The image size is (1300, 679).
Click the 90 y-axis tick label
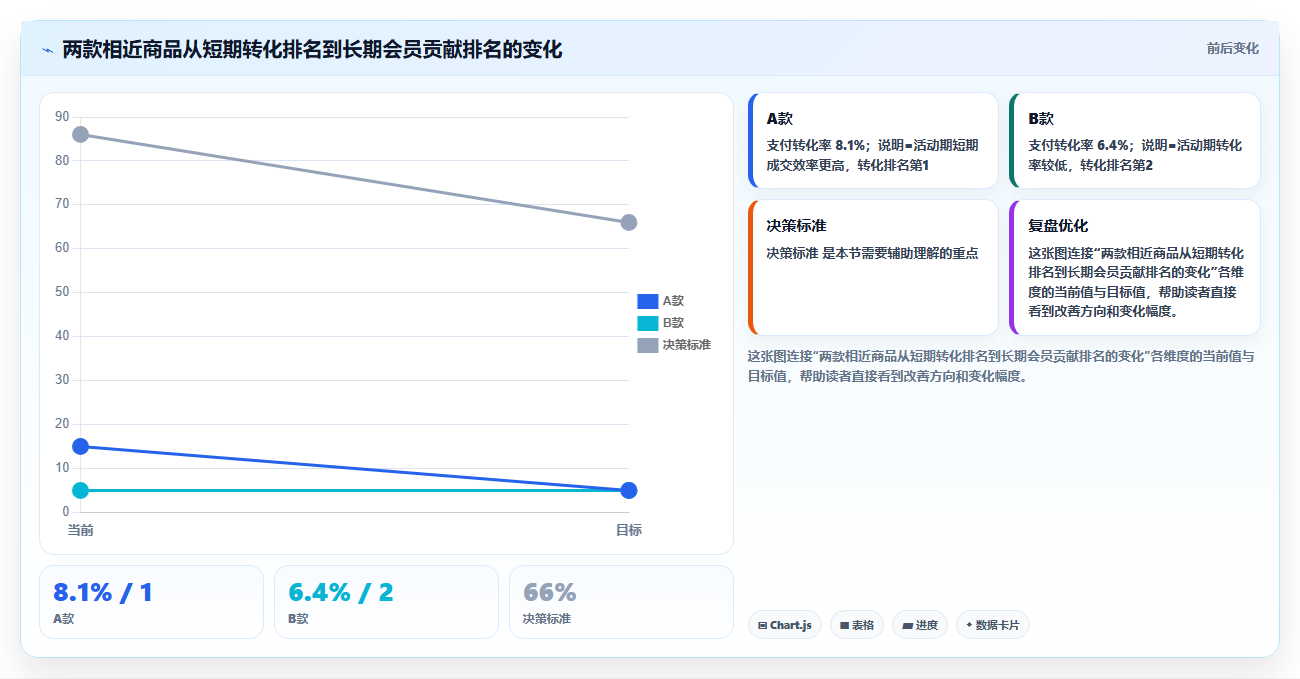[62, 117]
